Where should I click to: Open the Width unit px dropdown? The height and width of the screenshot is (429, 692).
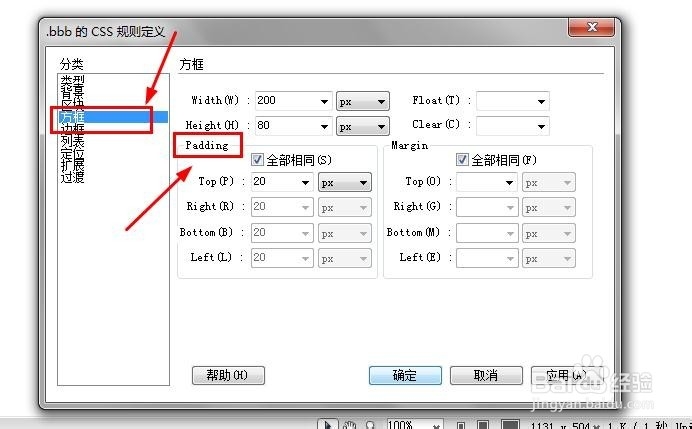[x=363, y=102]
